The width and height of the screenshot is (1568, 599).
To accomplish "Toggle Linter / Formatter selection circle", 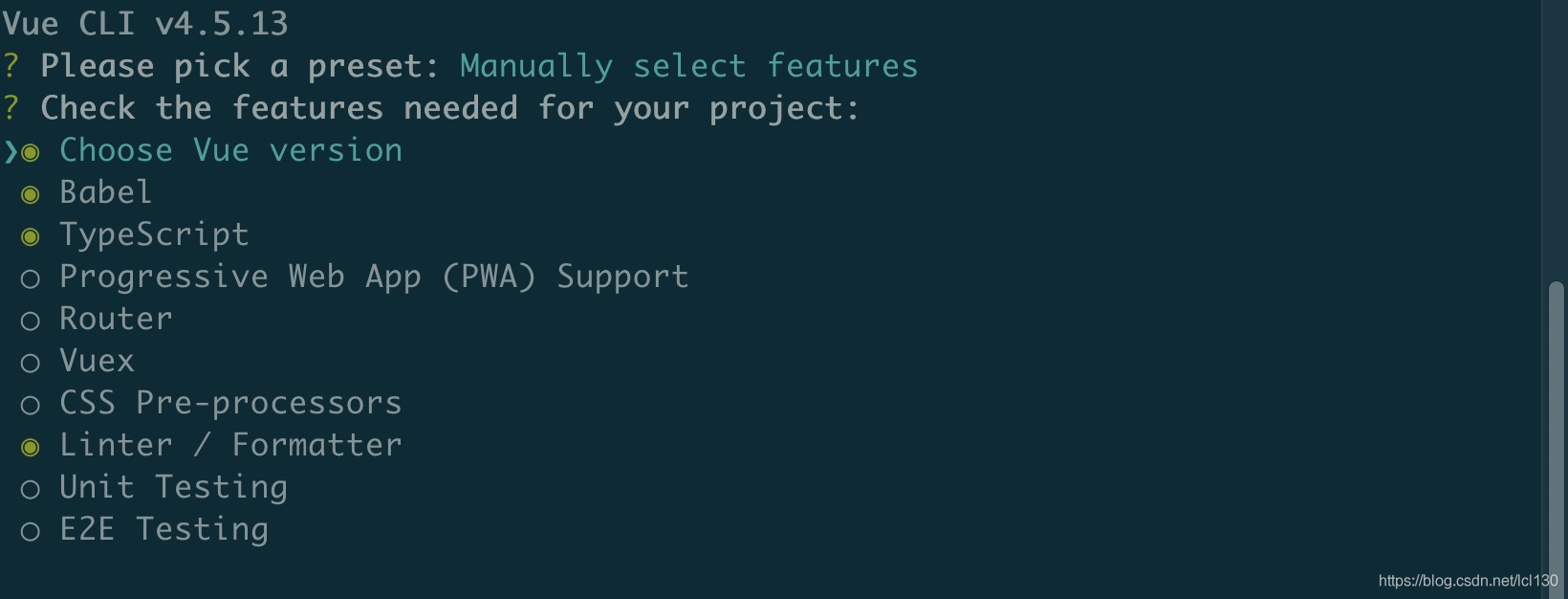I will point(31,447).
